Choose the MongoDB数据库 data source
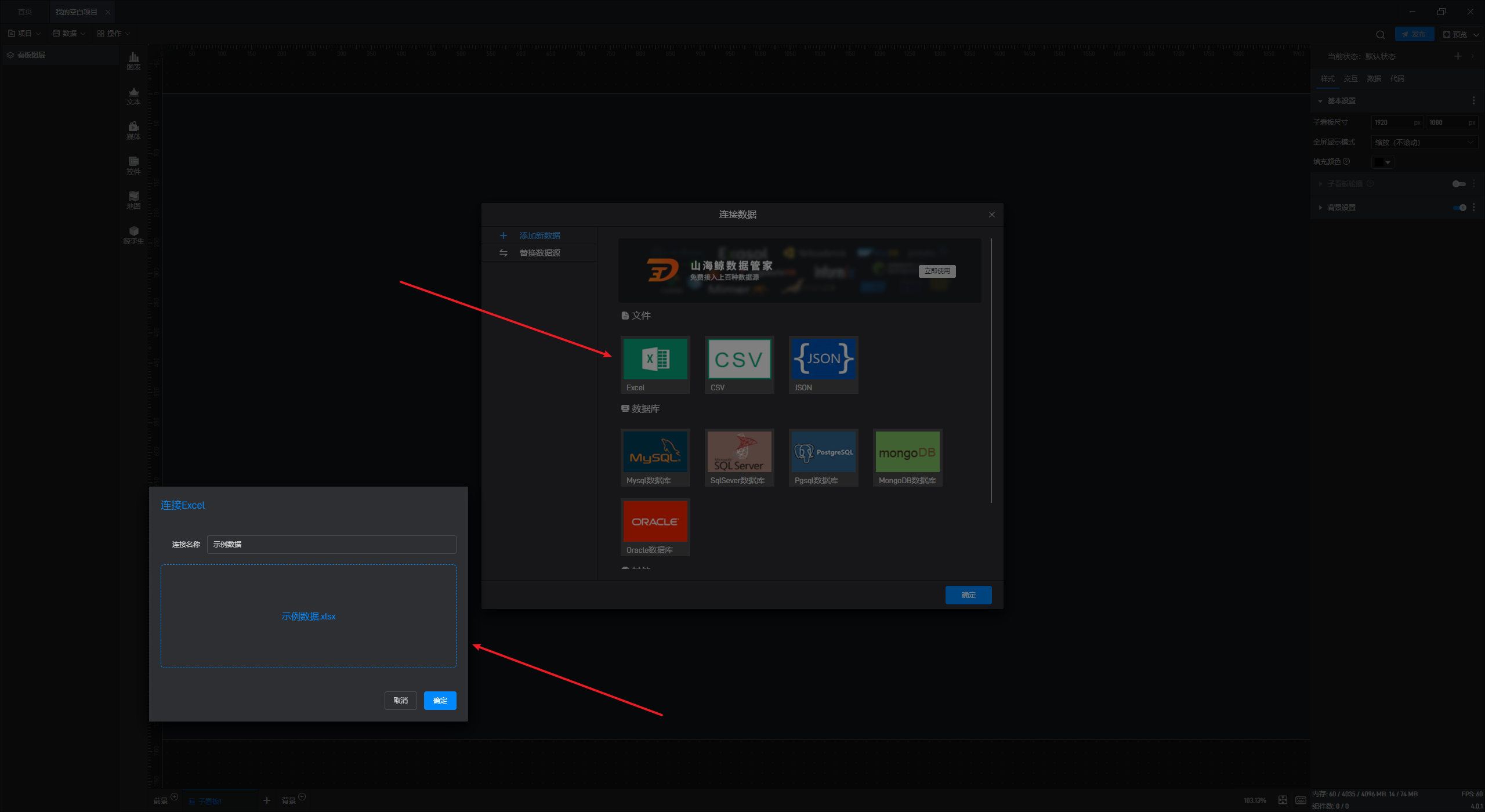The height and width of the screenshot is (812, 1485). click(x=907, y=458)
